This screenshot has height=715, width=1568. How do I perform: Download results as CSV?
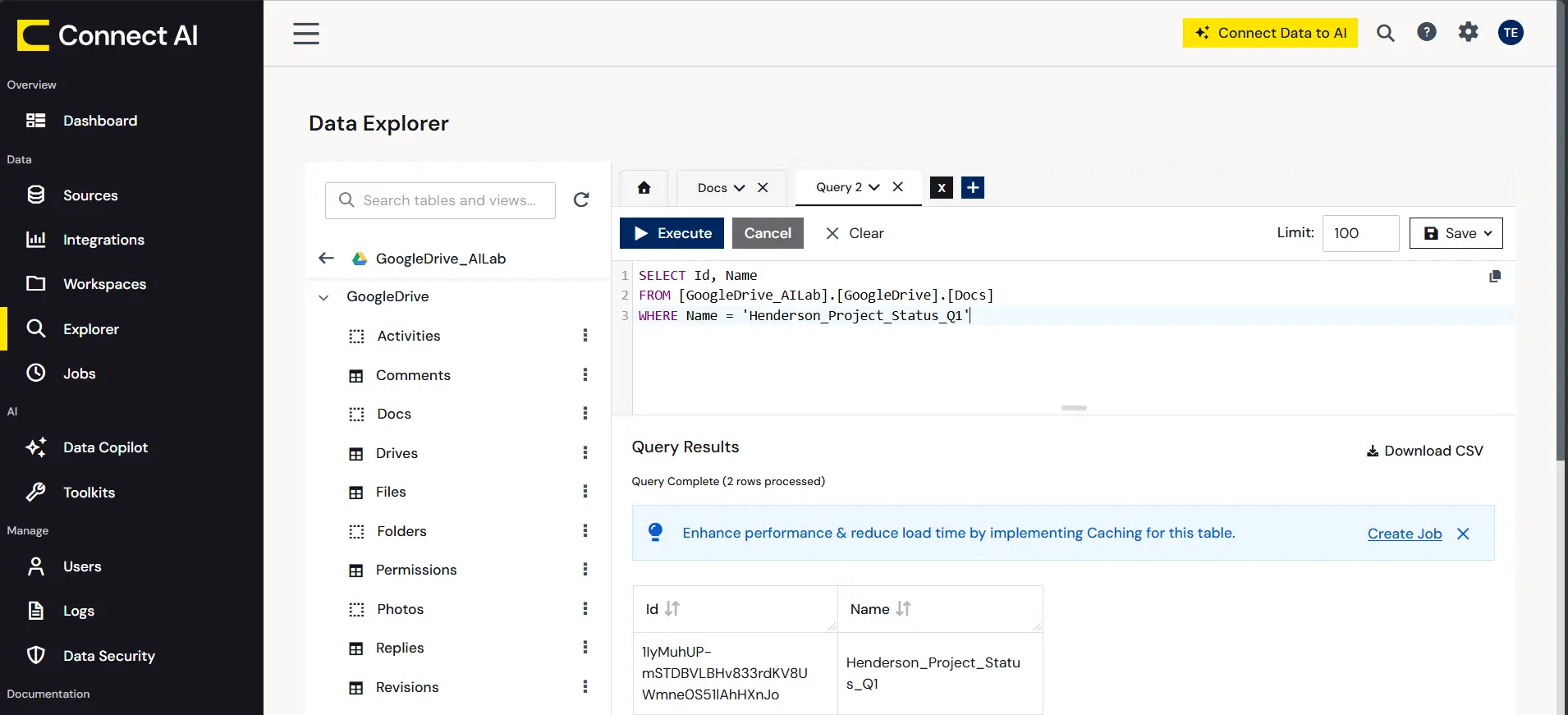tap(1424, 451)
